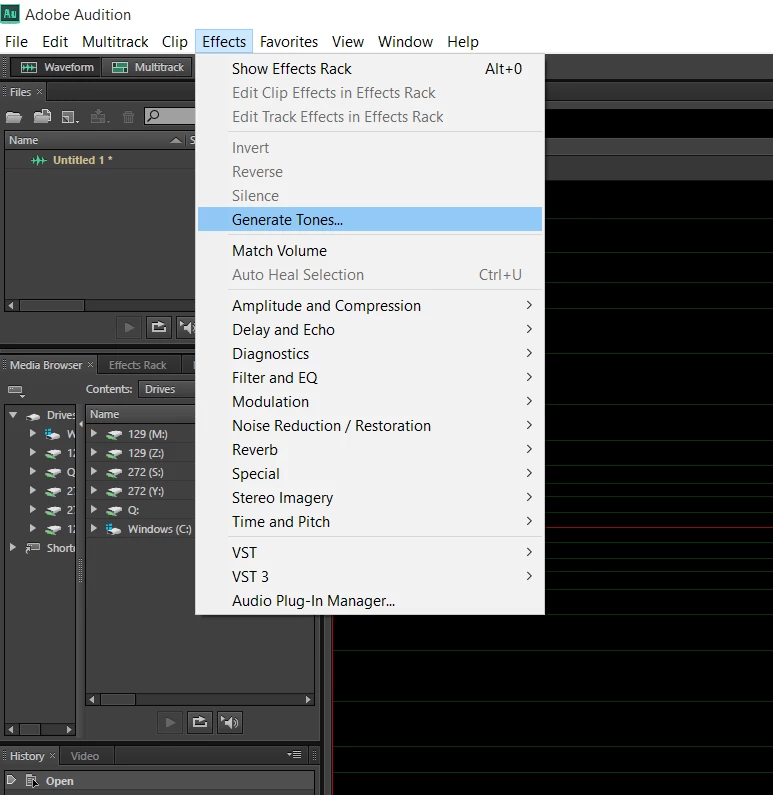Viewport: 773px width, 795px height.
Task: Switch to Waveform view
Action: click(x=57, y=67)
